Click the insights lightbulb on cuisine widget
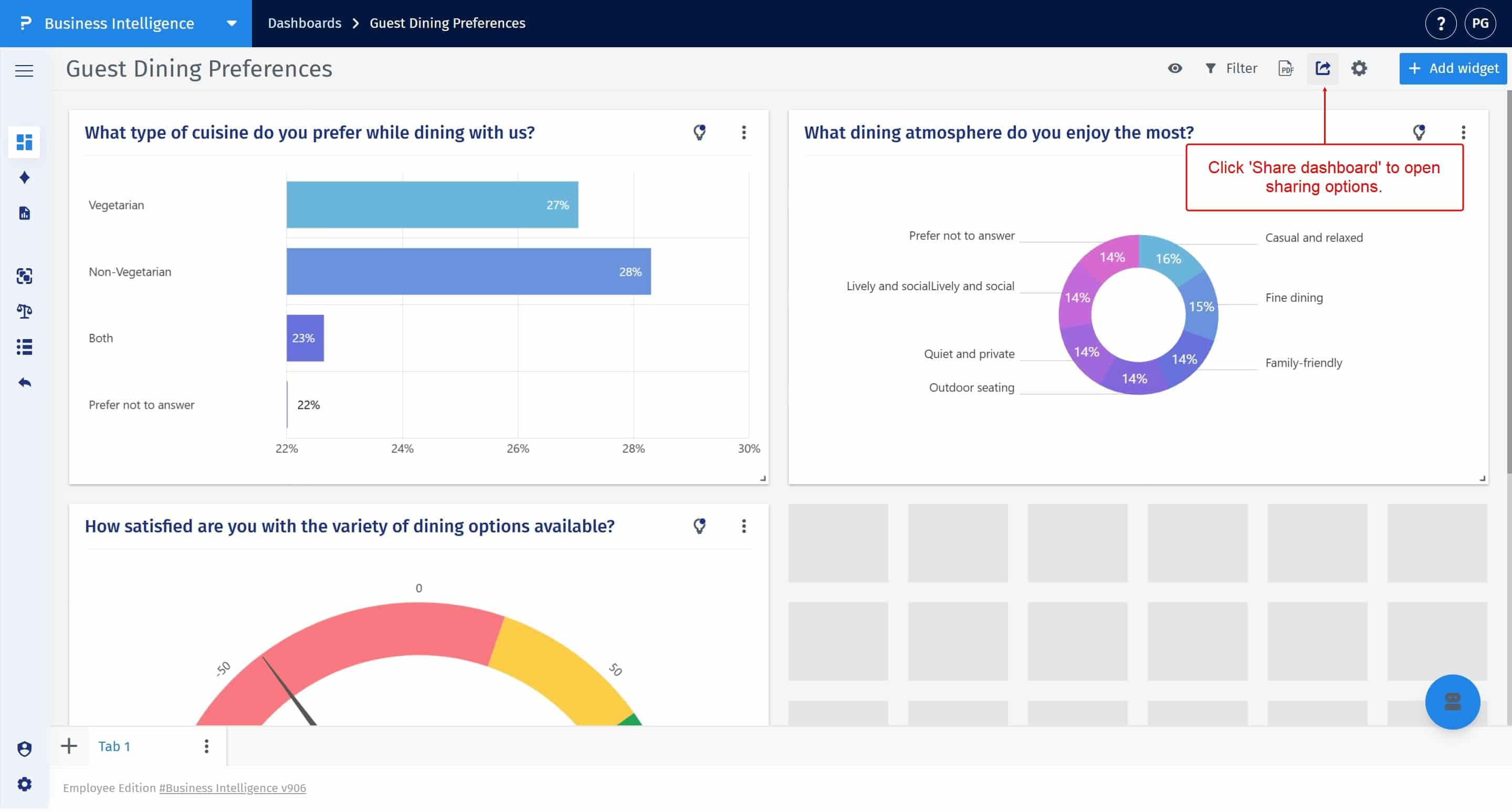 click(x=699, y=133)
